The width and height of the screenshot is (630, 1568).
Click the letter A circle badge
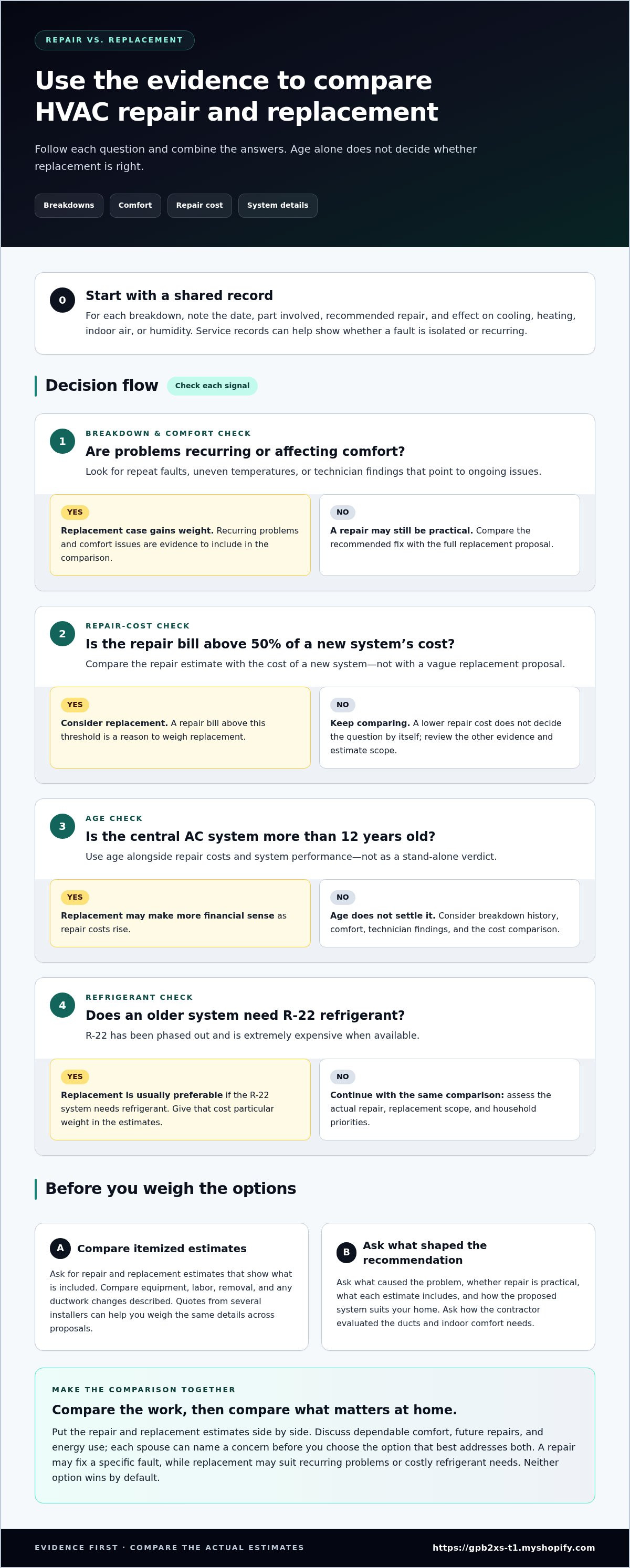[x=60, y=1248]
